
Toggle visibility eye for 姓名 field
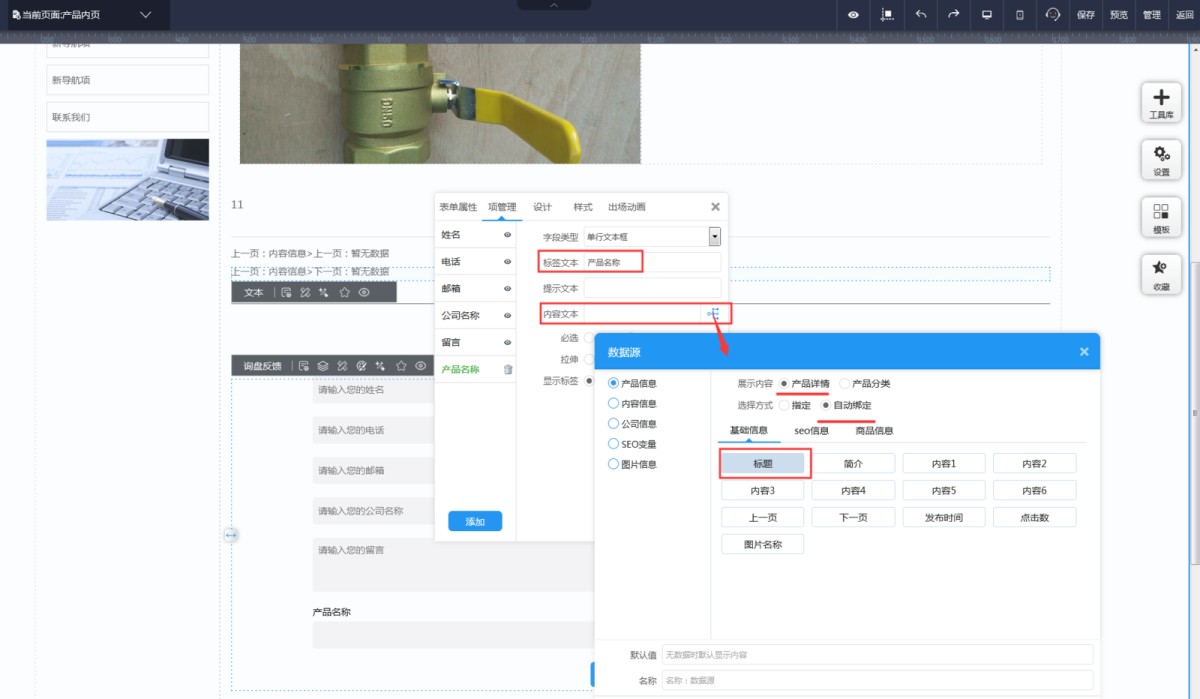508,235
